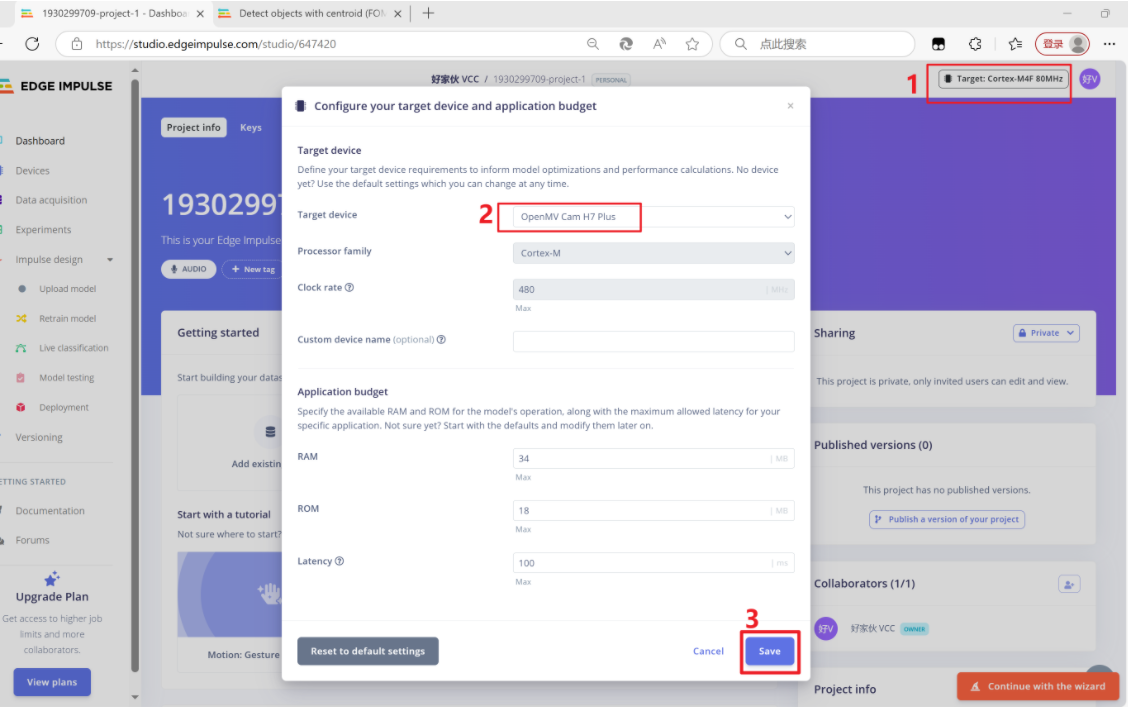Click Clock rate help question icon
Viewport: 1128px width, 707px height.
pos(349,287)
